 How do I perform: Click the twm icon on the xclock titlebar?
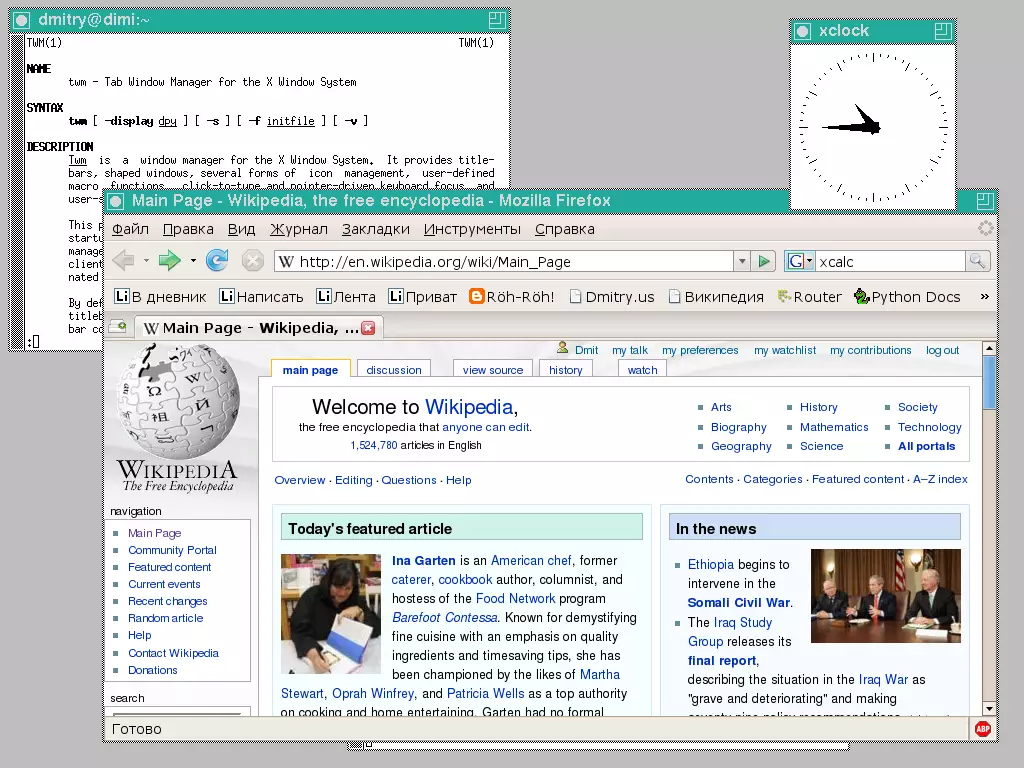pyautogui.click(x=802, y=31)
